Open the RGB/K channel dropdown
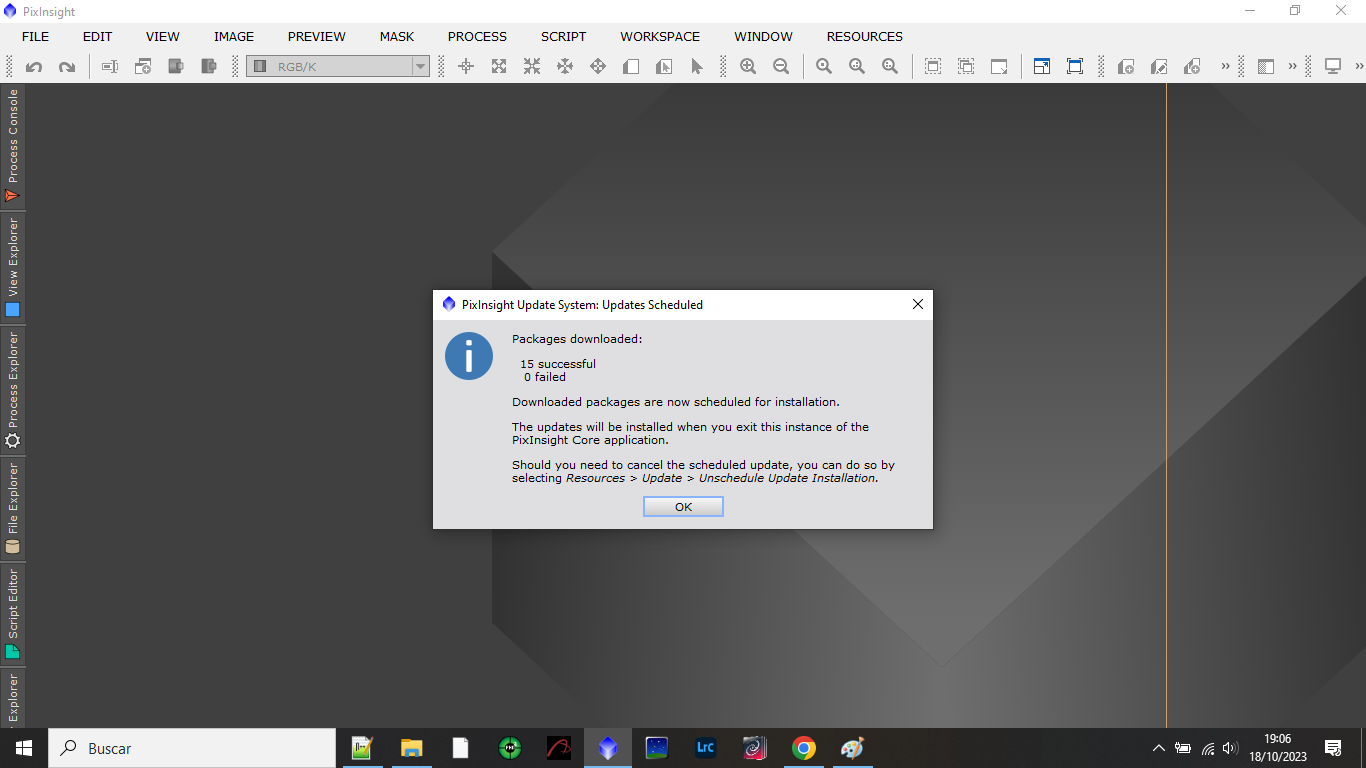This screenshot has height=768, width=1366. (x=338, y=67)
